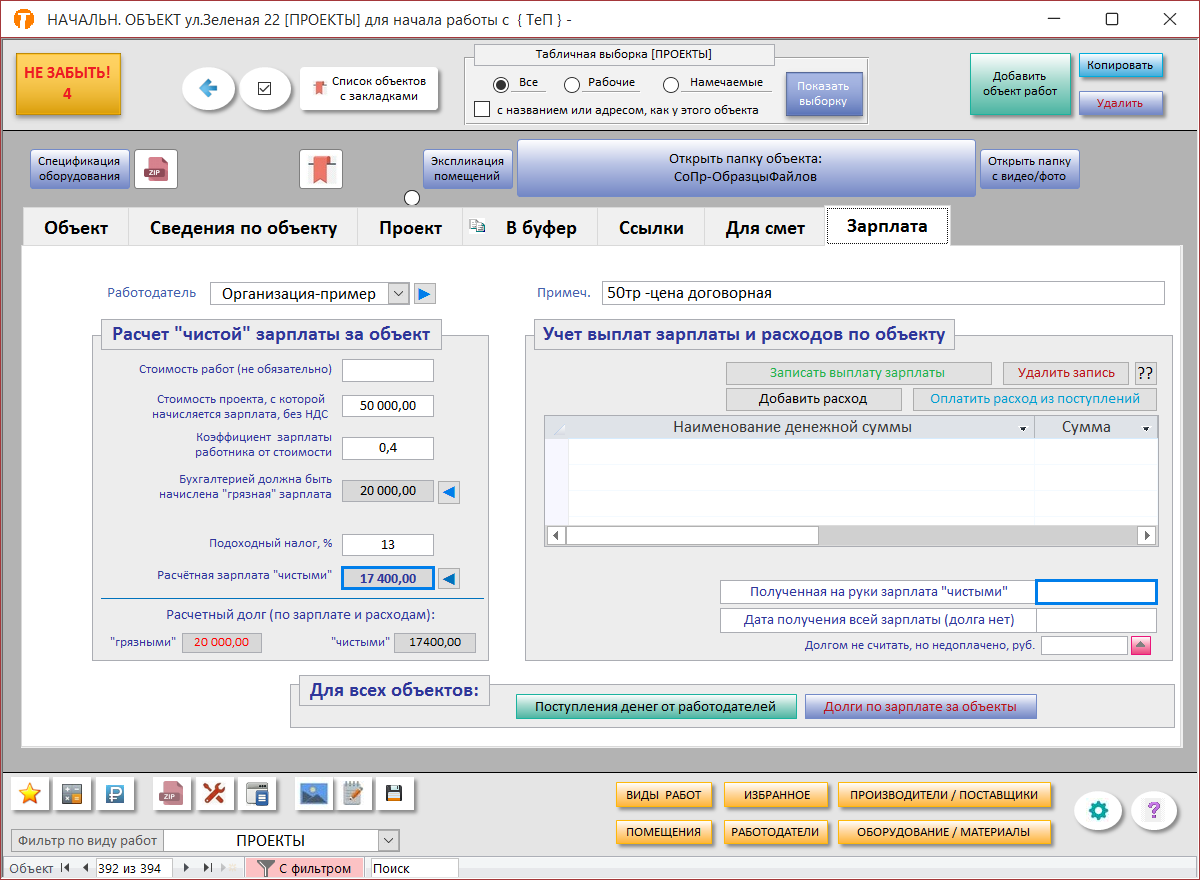Click the picture image icon in the bottom toolbar
The width and height of the screenshot is (1200, 880).
[x=315, y=794]
